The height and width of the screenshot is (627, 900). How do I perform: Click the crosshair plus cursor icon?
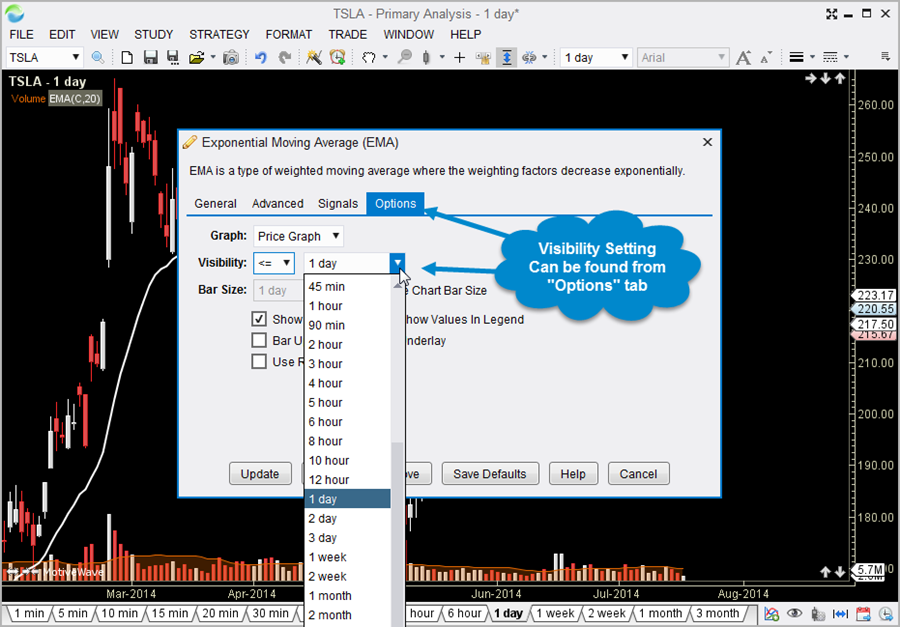click(459, 57)
